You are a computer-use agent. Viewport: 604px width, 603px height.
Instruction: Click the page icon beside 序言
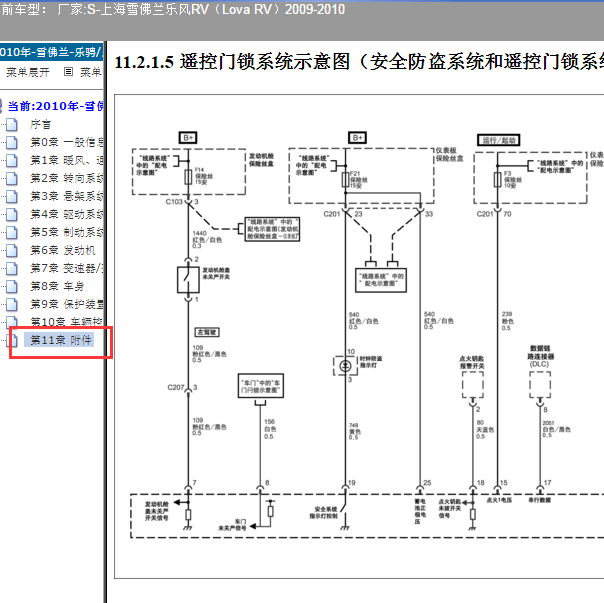(12, 124)
